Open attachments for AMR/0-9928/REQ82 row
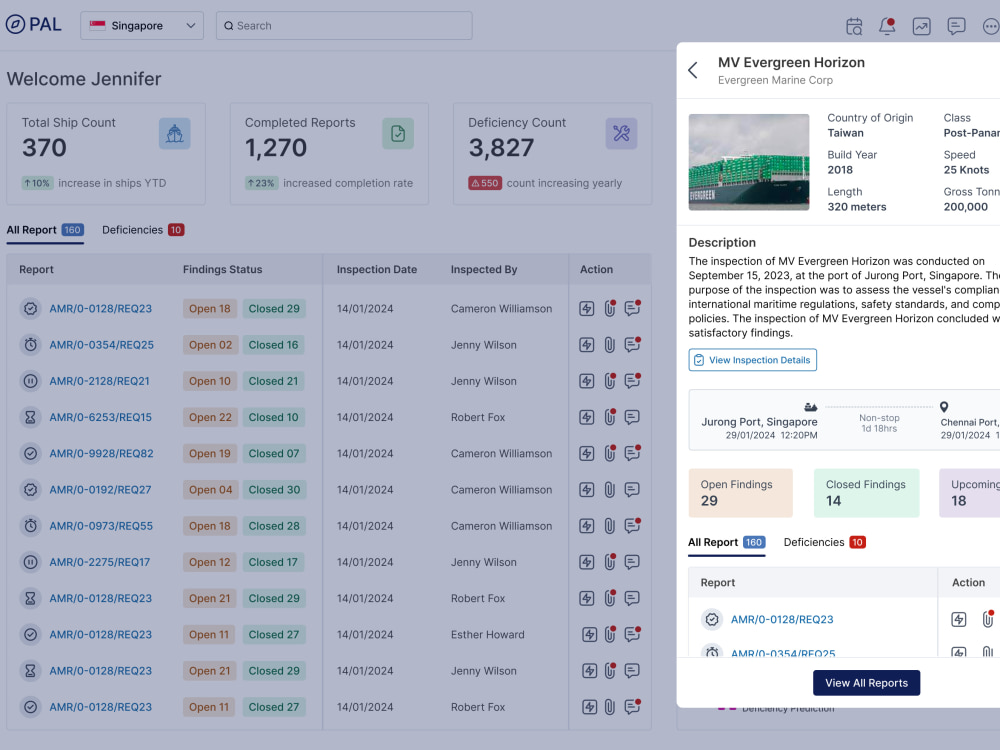1000x750 pixels. coord(610,453)
